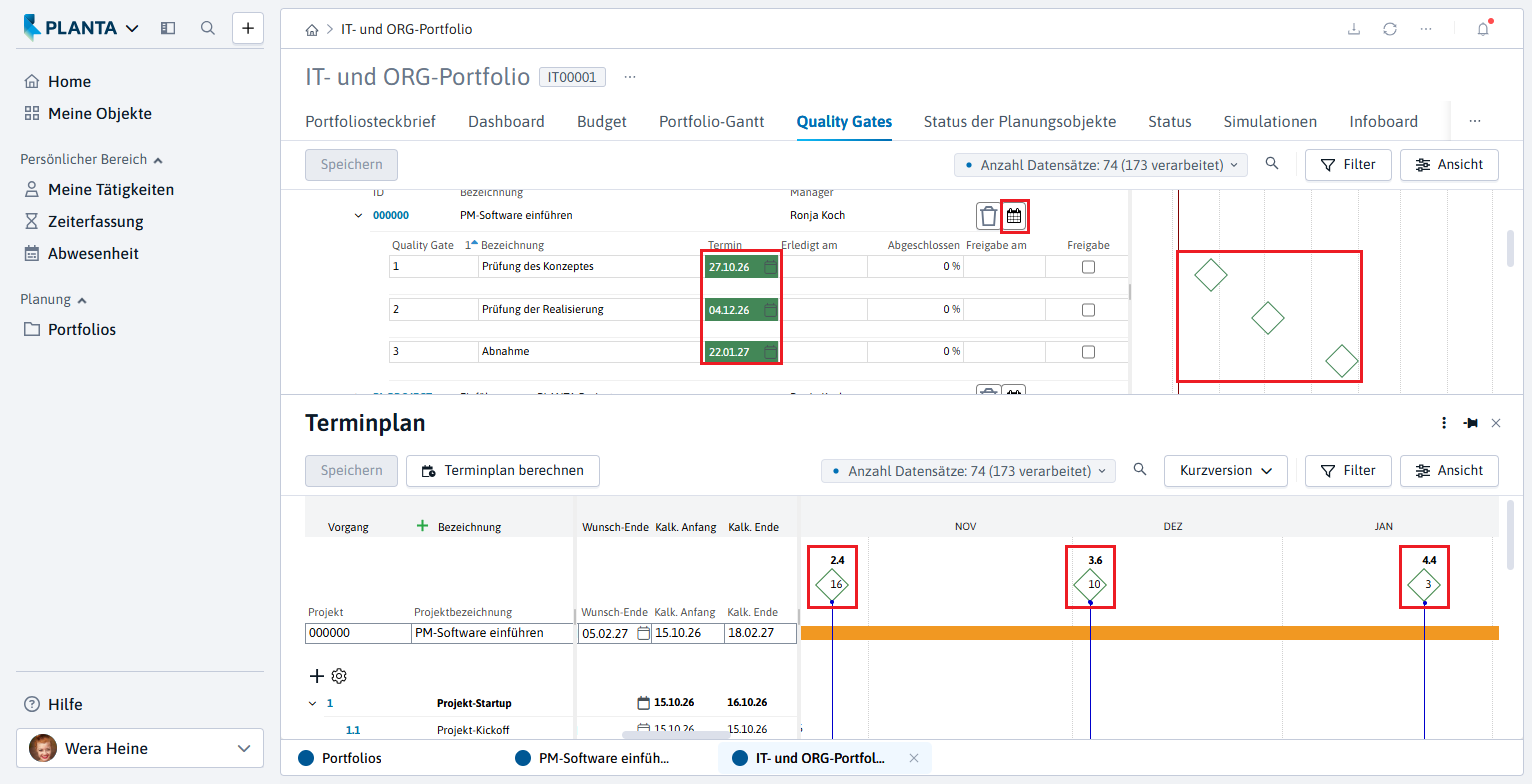Click the milestone diamond labeled 16
1532x784 pixels.
[832, 584]
